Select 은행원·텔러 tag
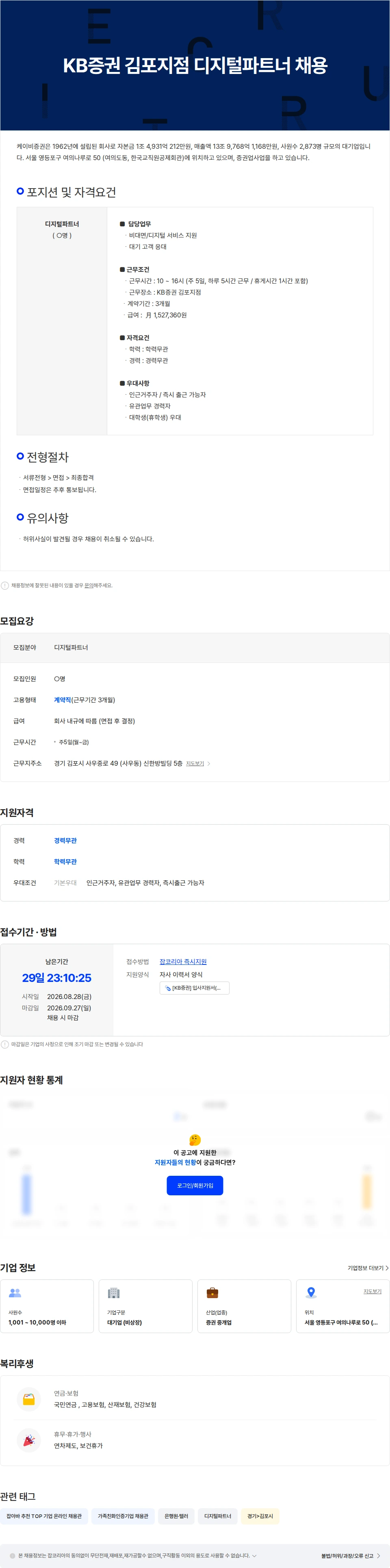This screenshot has width=390, height=1568. pyautogui.click(x=176, y=1516)
